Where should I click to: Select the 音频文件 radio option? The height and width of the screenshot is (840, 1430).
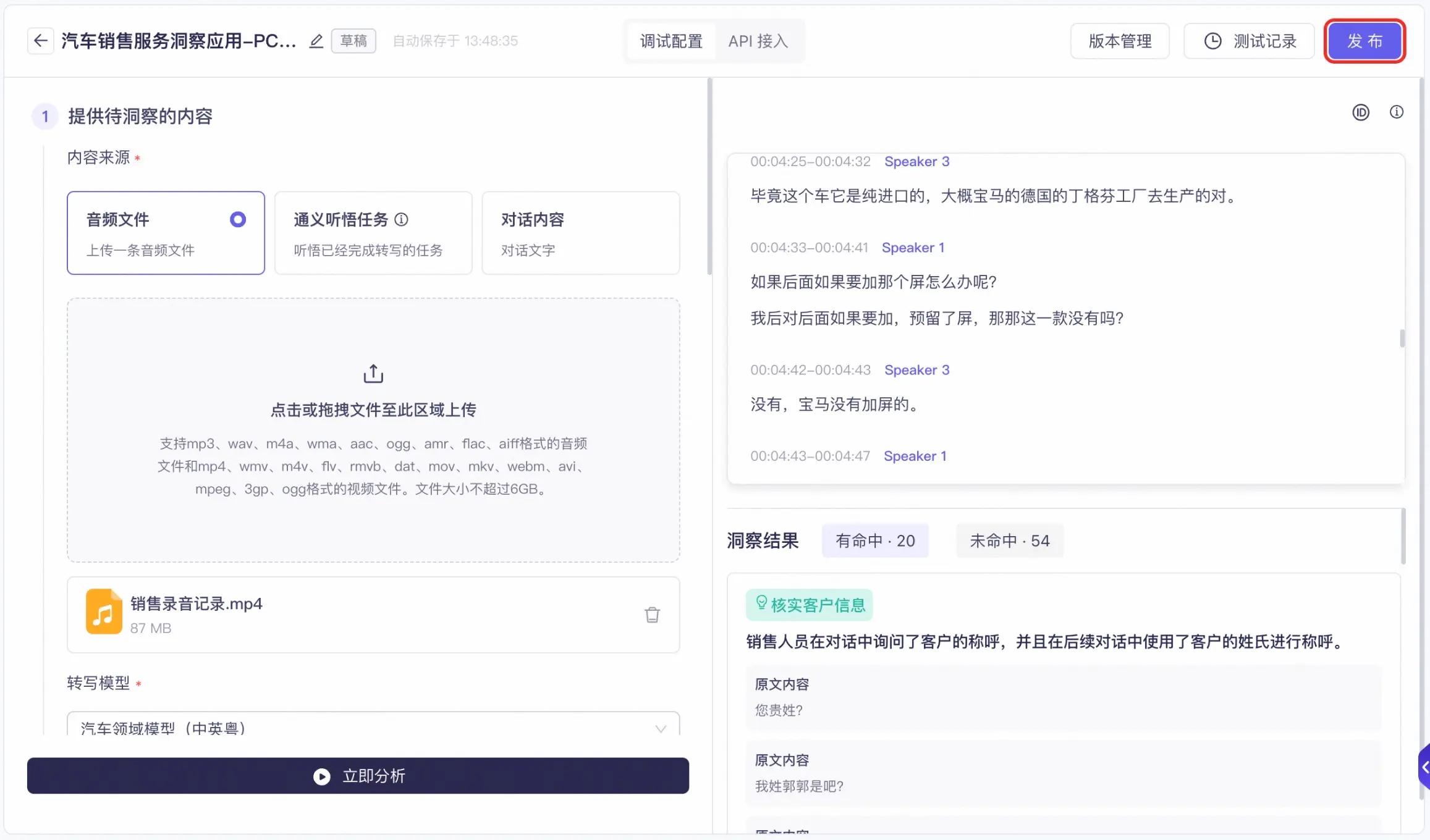238,219
